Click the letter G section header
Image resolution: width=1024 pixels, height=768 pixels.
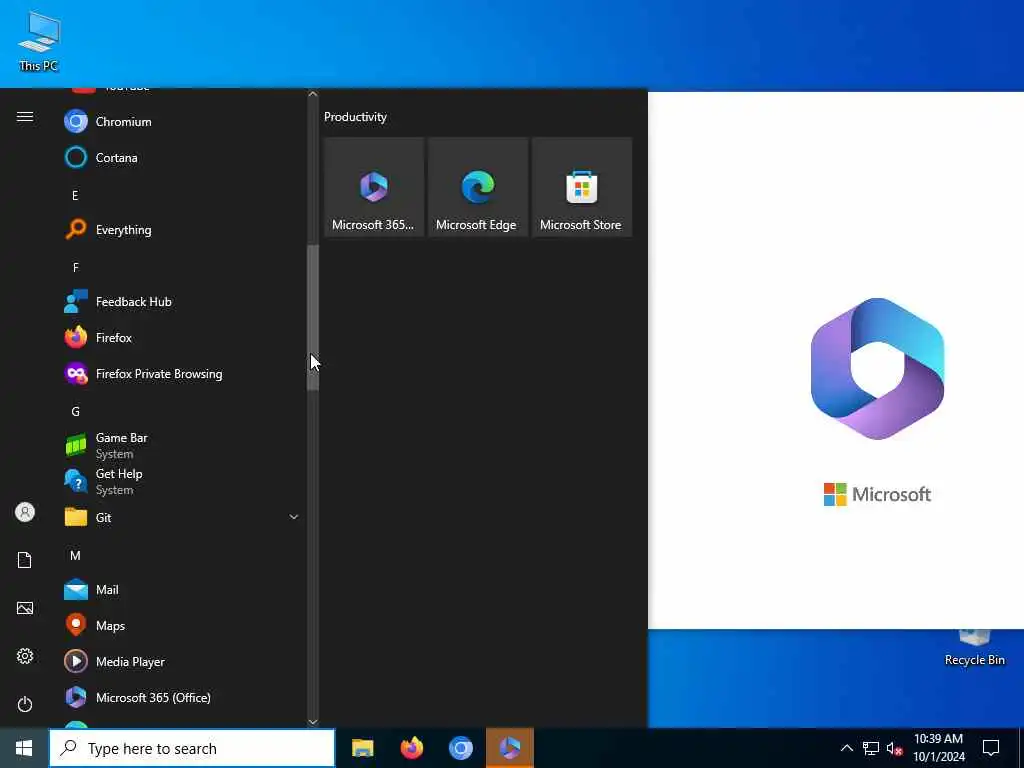click(x=75, y=411)
